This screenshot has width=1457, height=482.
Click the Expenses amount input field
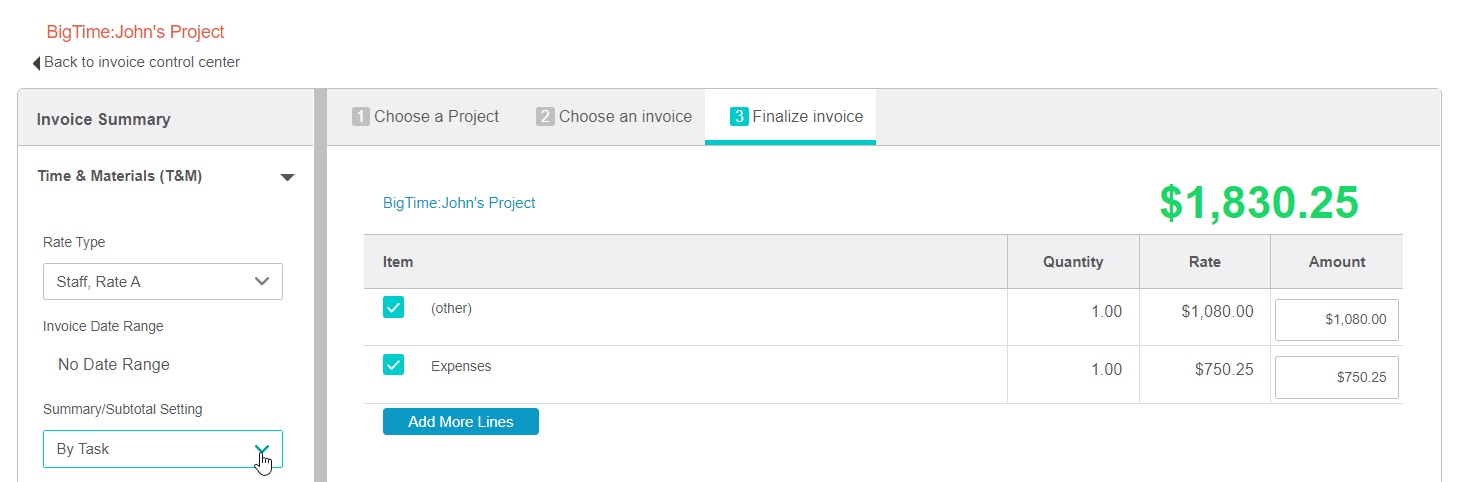pyautogui.click(x=1336, y=378)
